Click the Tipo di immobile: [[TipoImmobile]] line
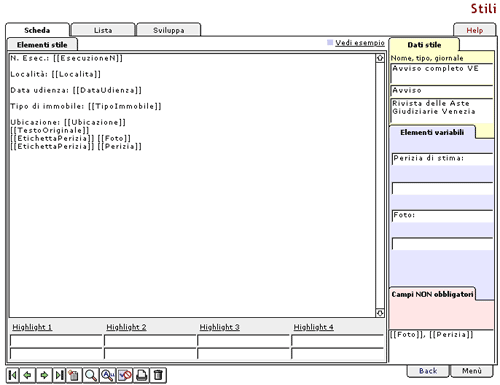 [x=86, y=106]
